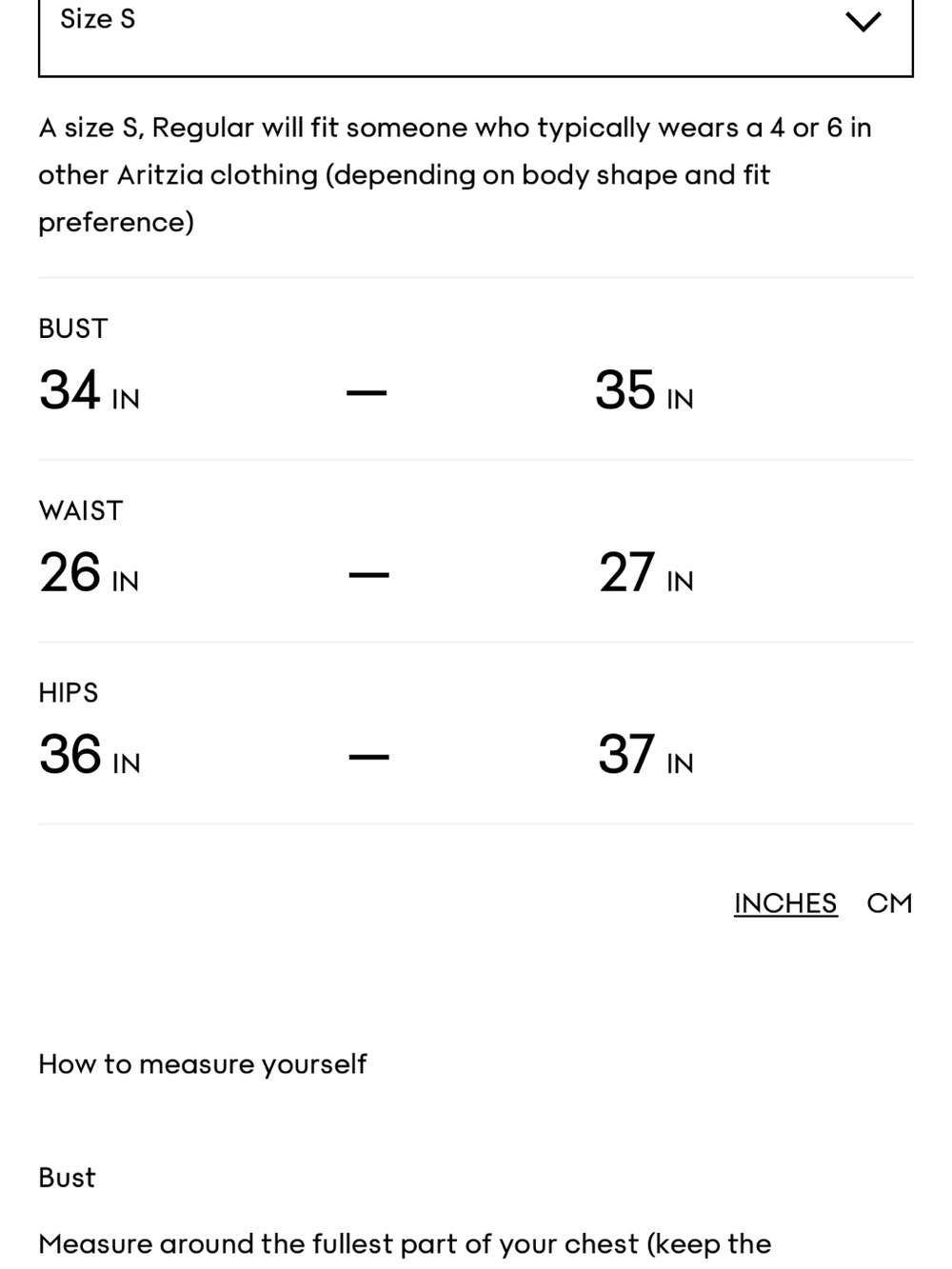Click the BUST measurement label
The image size is (952, 1269).
pos(73,328)
